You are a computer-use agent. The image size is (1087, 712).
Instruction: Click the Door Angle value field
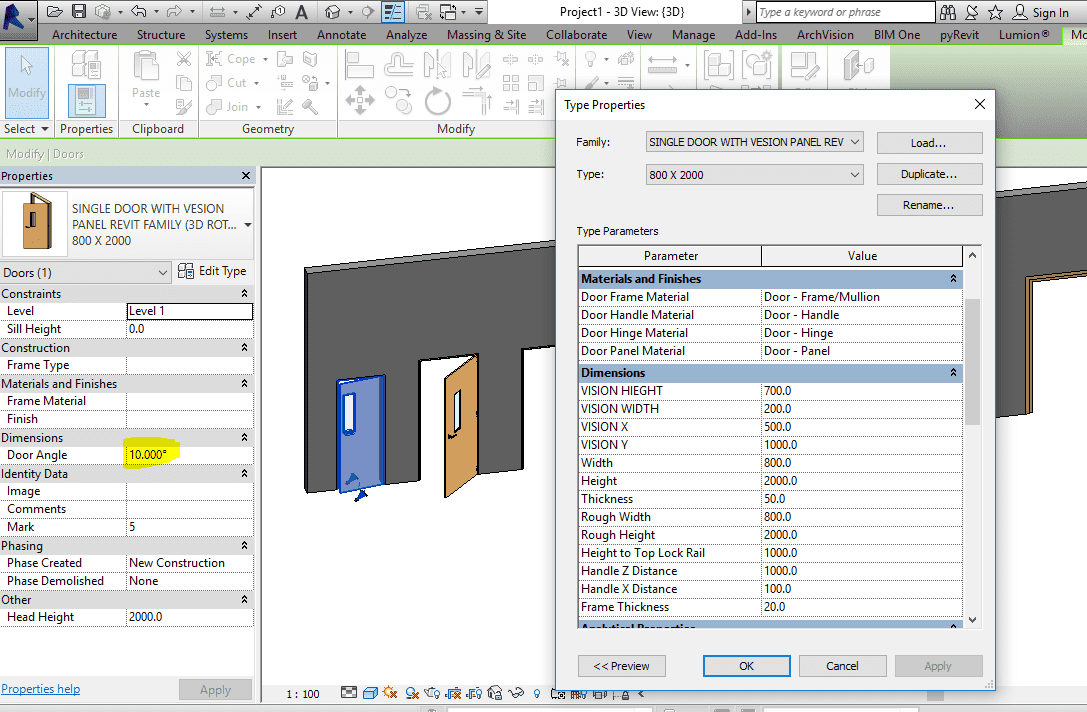point(189,455)
